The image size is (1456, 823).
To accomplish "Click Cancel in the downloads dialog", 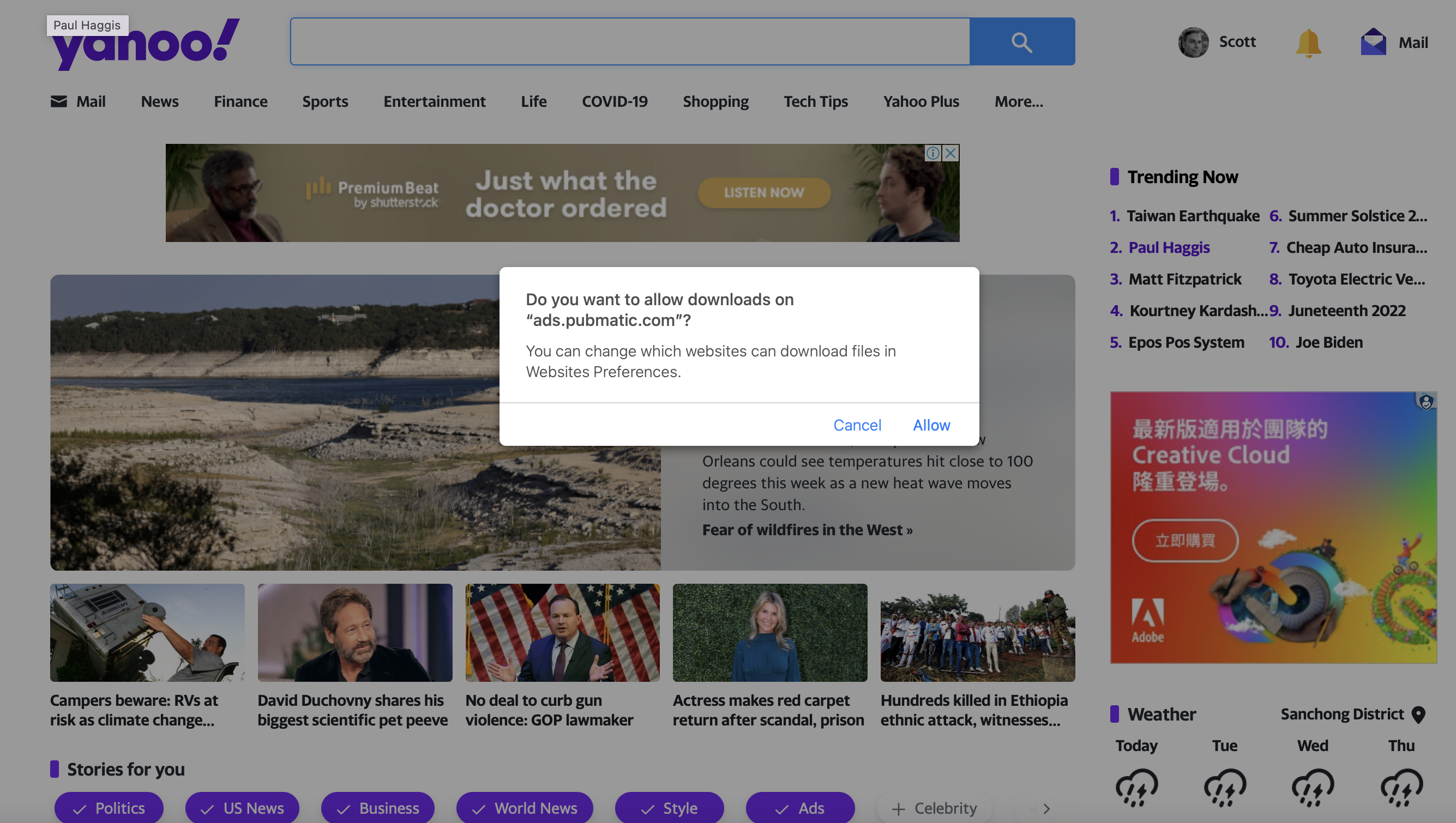I will (x=857, y=425).
